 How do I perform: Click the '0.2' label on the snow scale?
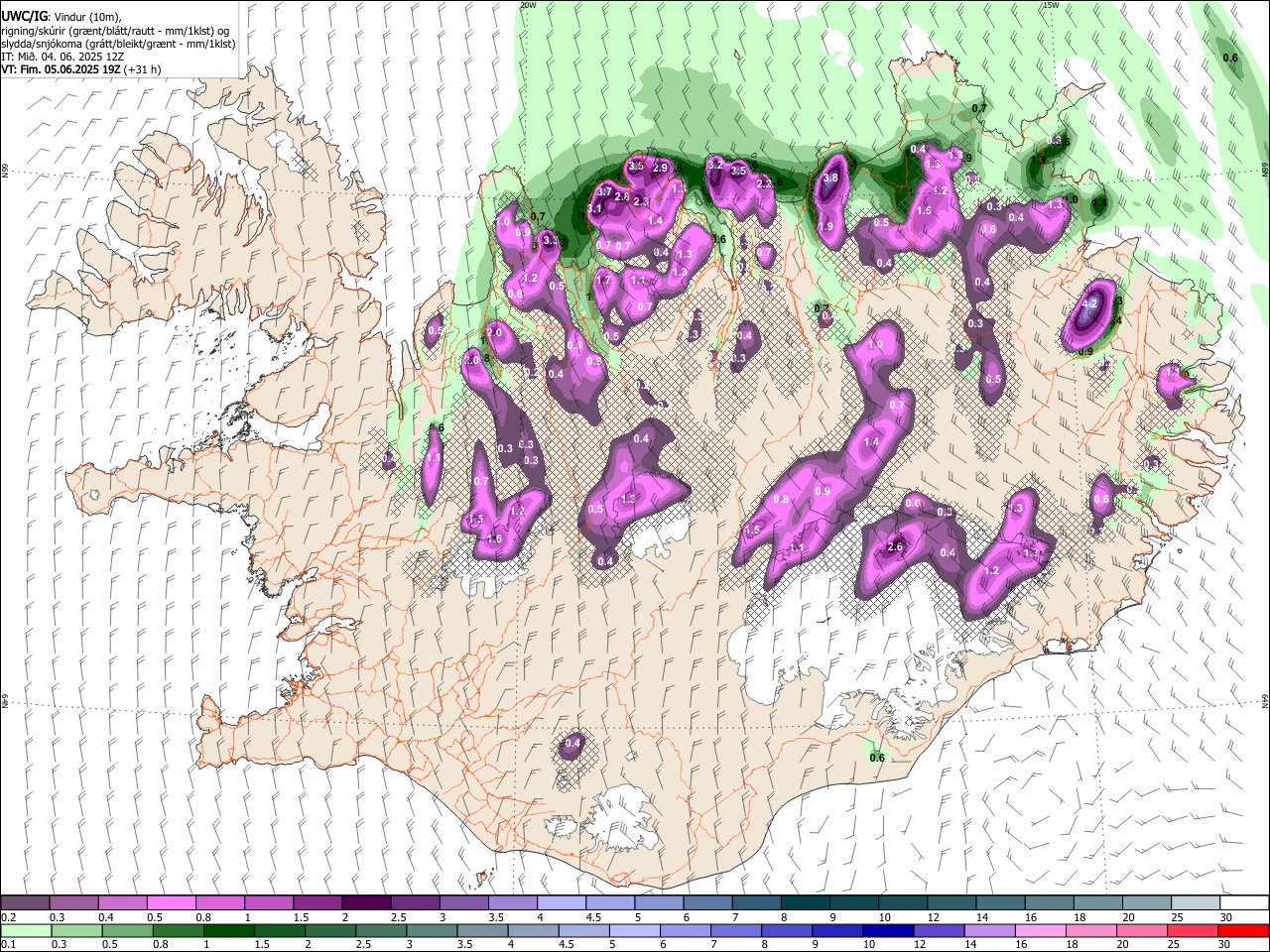(8, 917)
